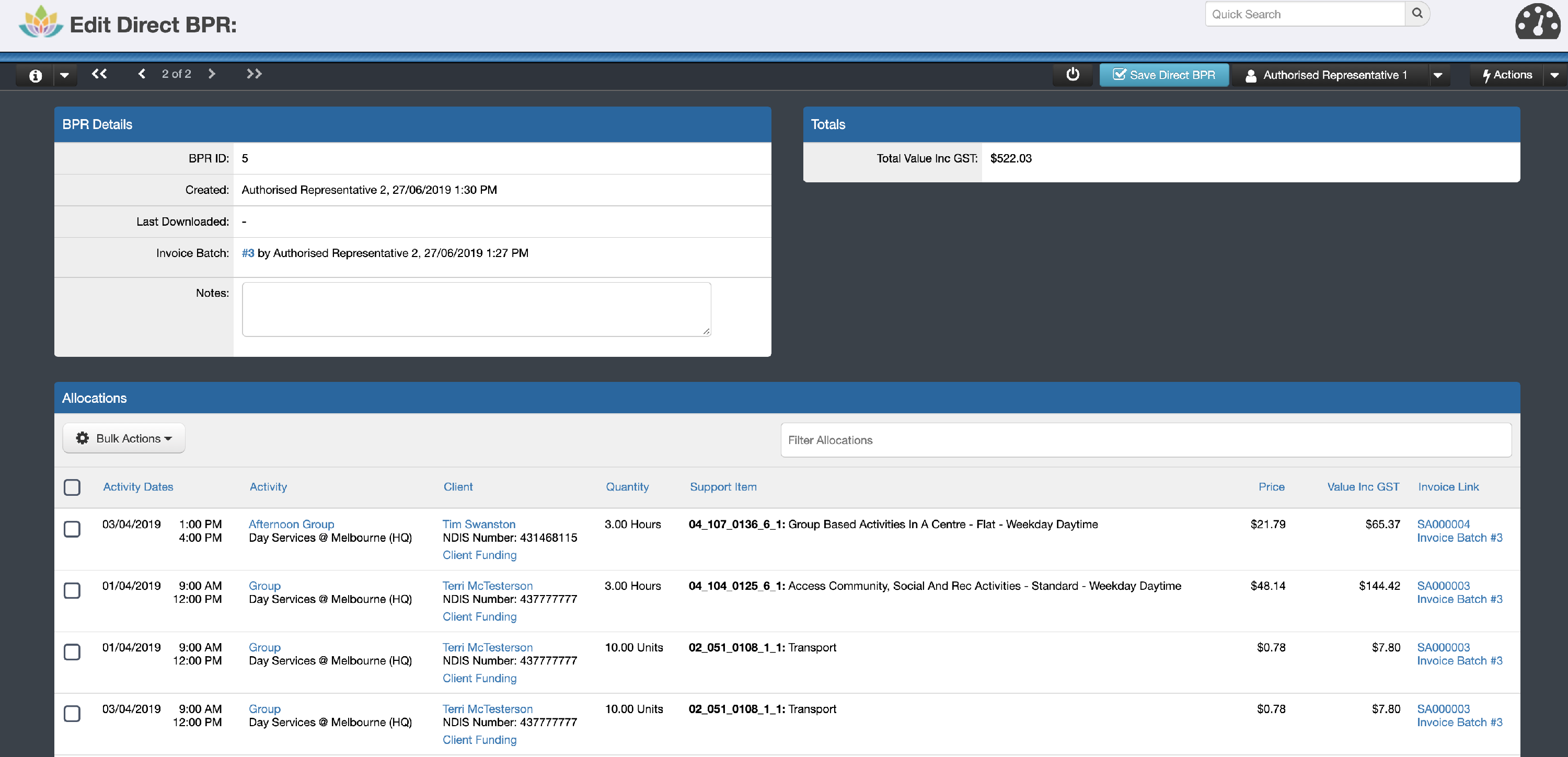Click the power icon near Save Direct BPR
This screenshot has width=1568, height=757.
point(1073,75)
